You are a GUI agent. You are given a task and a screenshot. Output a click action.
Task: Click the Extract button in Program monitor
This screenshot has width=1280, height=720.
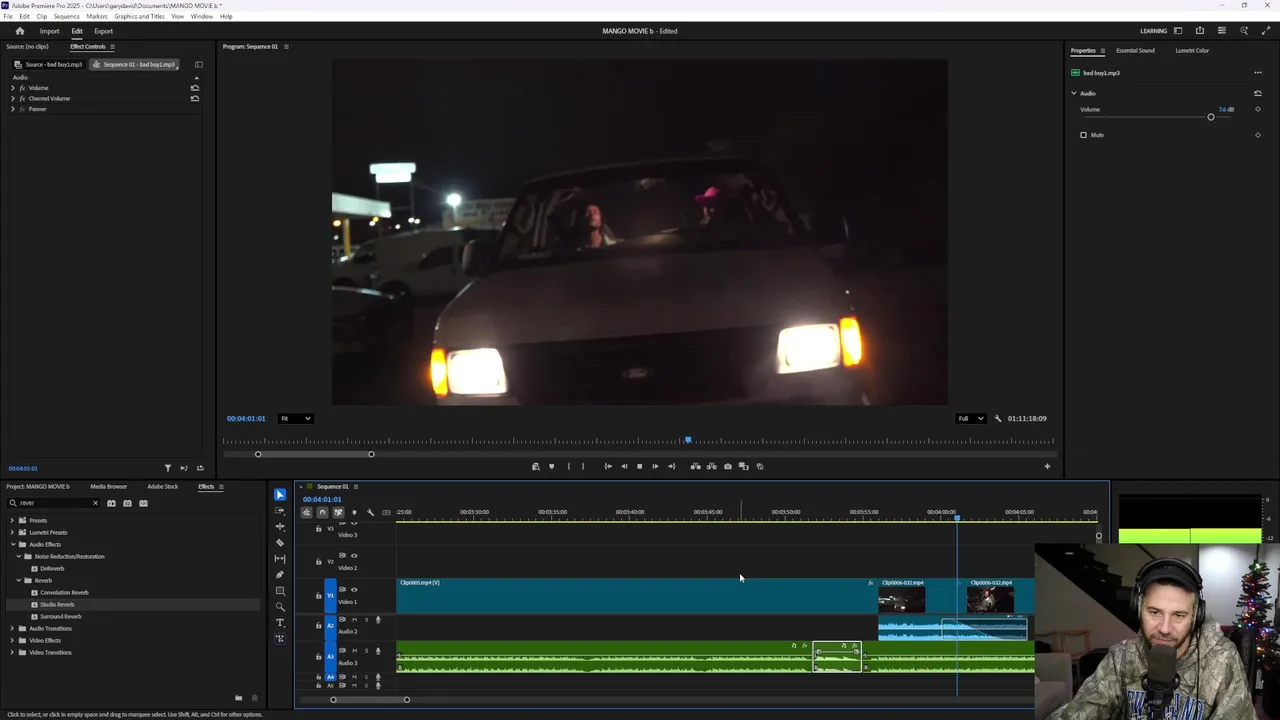[x=712, y=466]
